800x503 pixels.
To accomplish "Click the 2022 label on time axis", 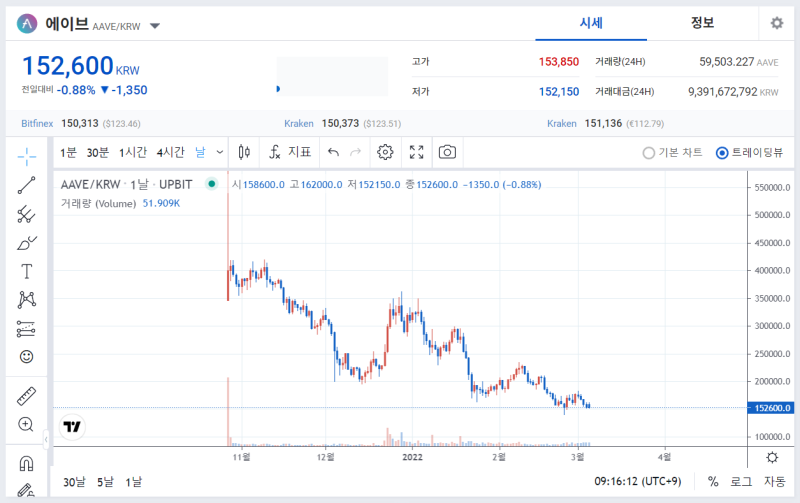I will [412, 457].
